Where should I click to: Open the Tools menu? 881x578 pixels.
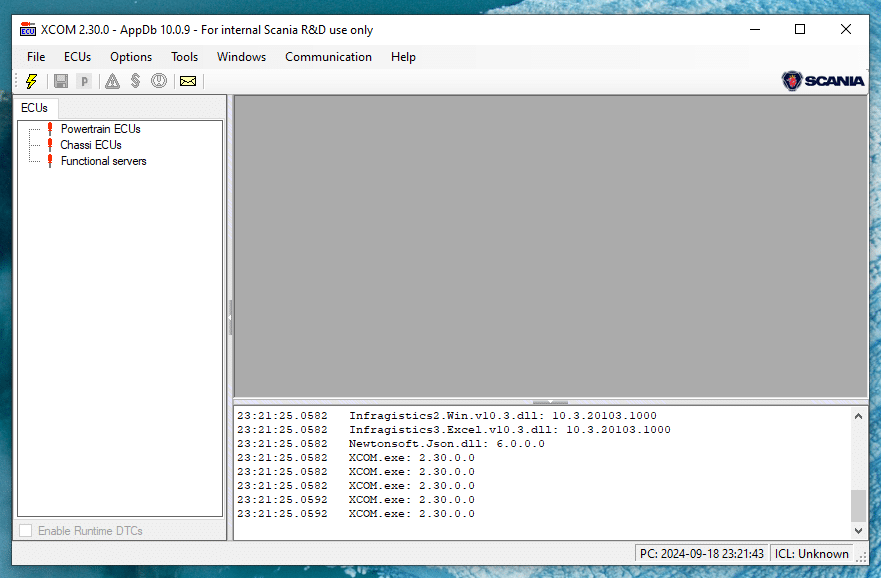(184, 57)
